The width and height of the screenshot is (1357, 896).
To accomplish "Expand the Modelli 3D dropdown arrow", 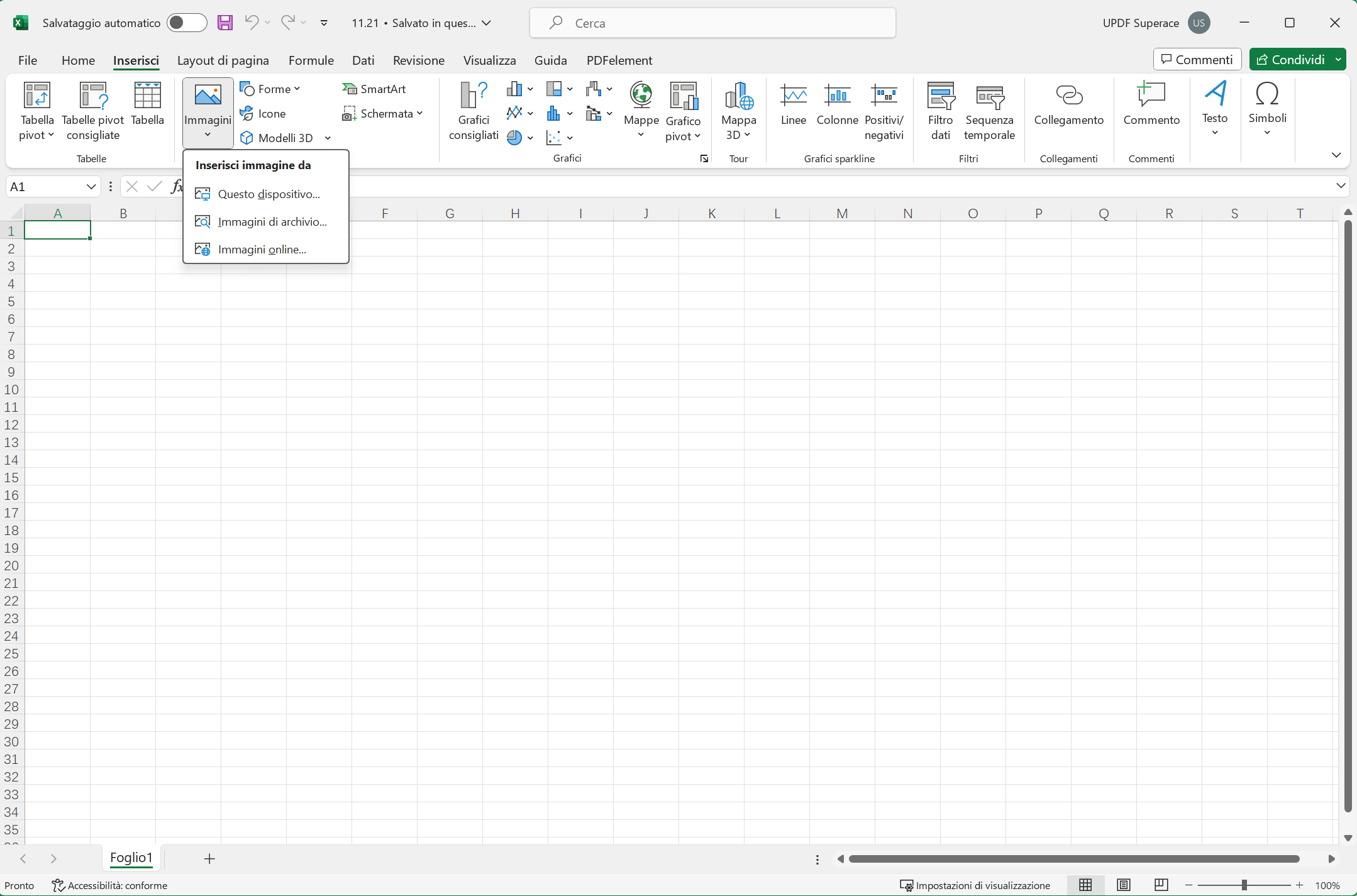I will tap(328, 138).
